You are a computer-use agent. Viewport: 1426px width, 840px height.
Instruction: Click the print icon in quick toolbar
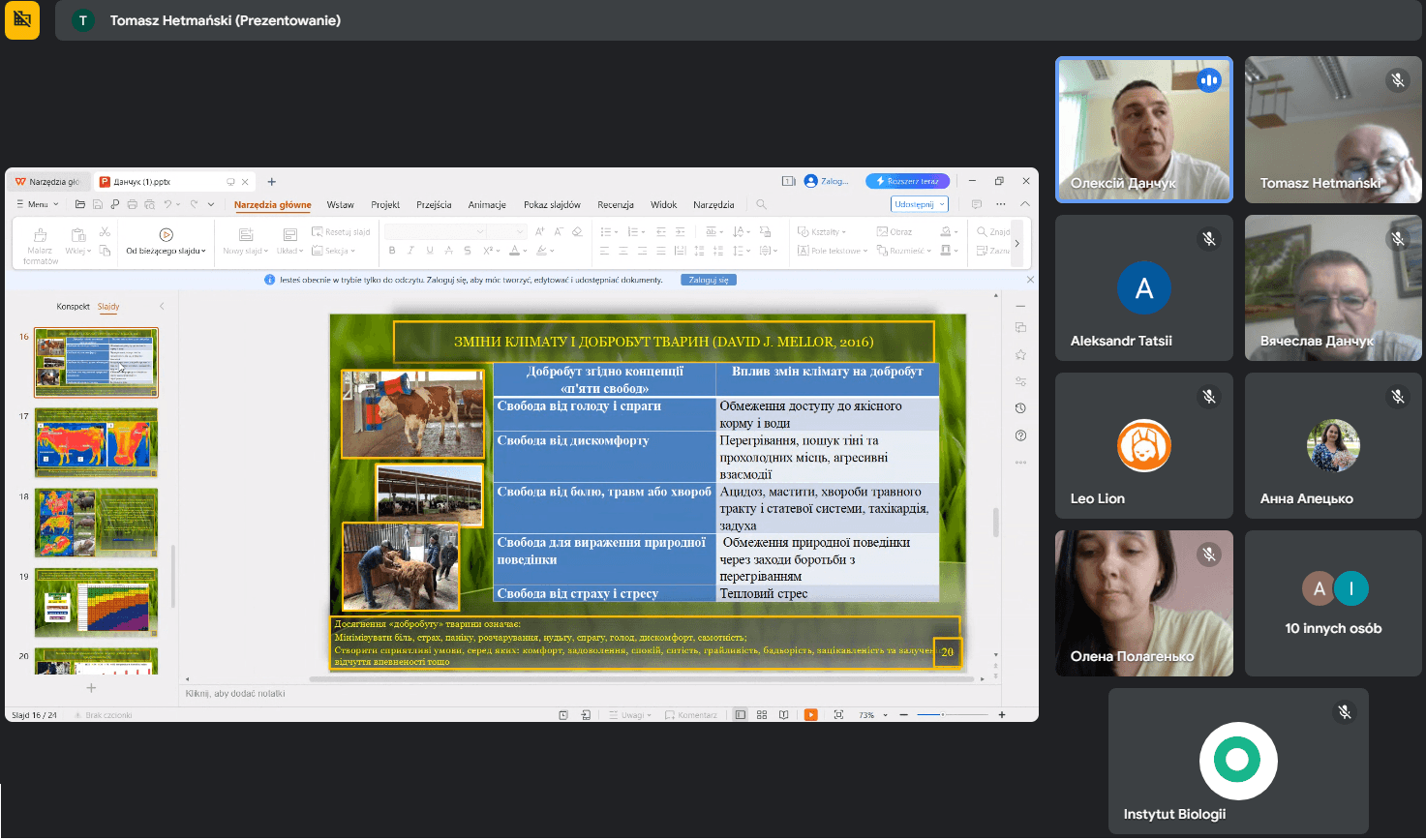[132, 204]
